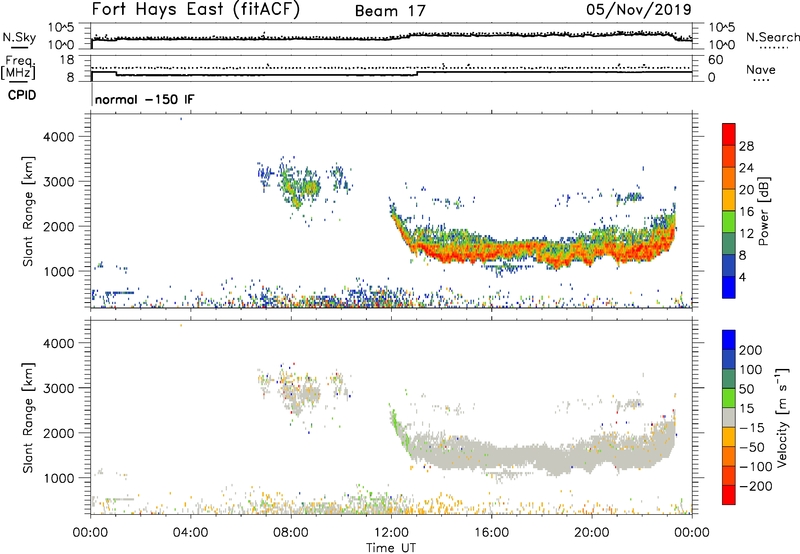This screenshot has width=800, height=554.
Task: Click the '-200' tick on Velocity color bar
Action: click(756, 486)
